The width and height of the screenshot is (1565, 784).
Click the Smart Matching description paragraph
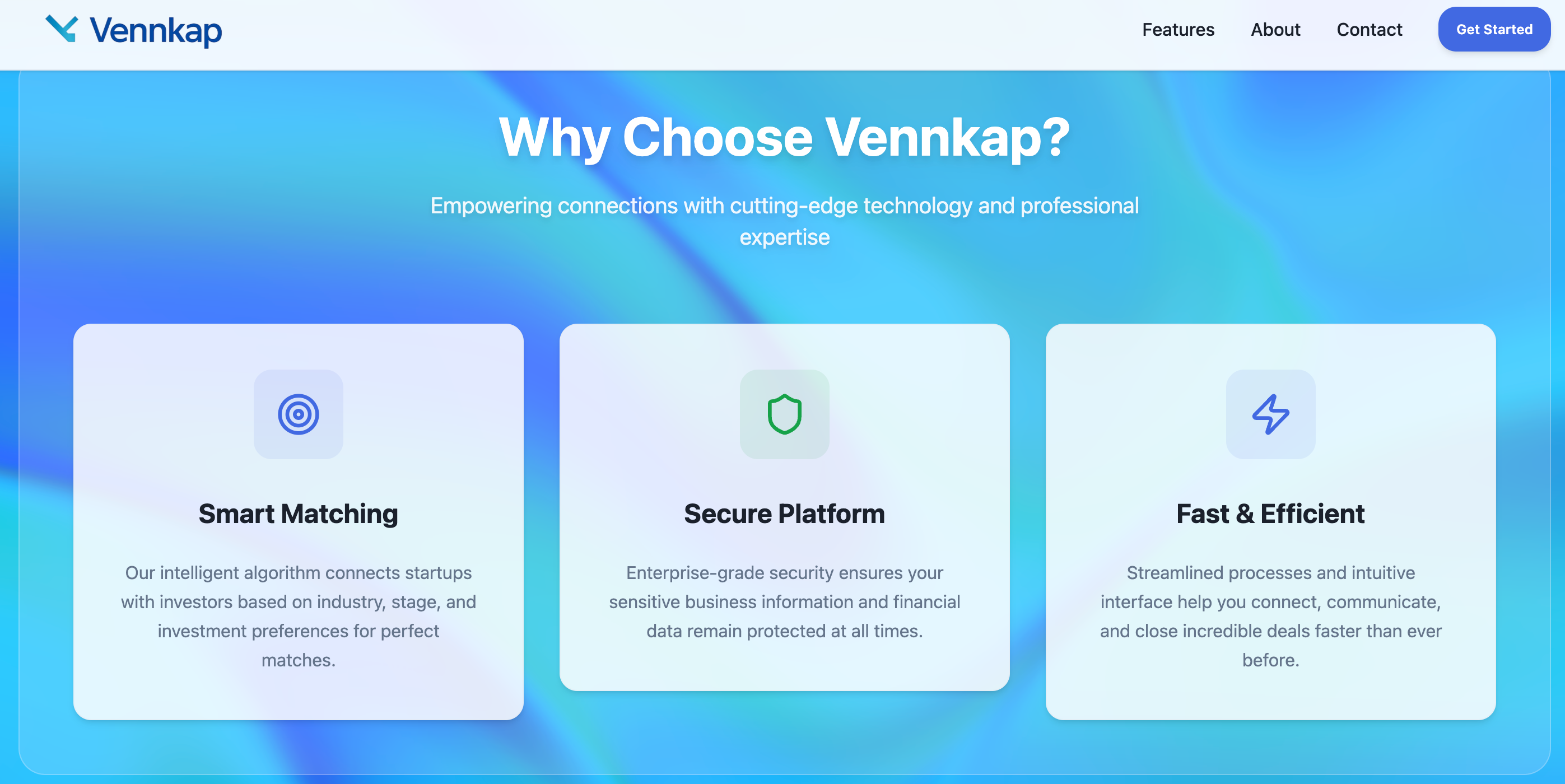[299, 616]
